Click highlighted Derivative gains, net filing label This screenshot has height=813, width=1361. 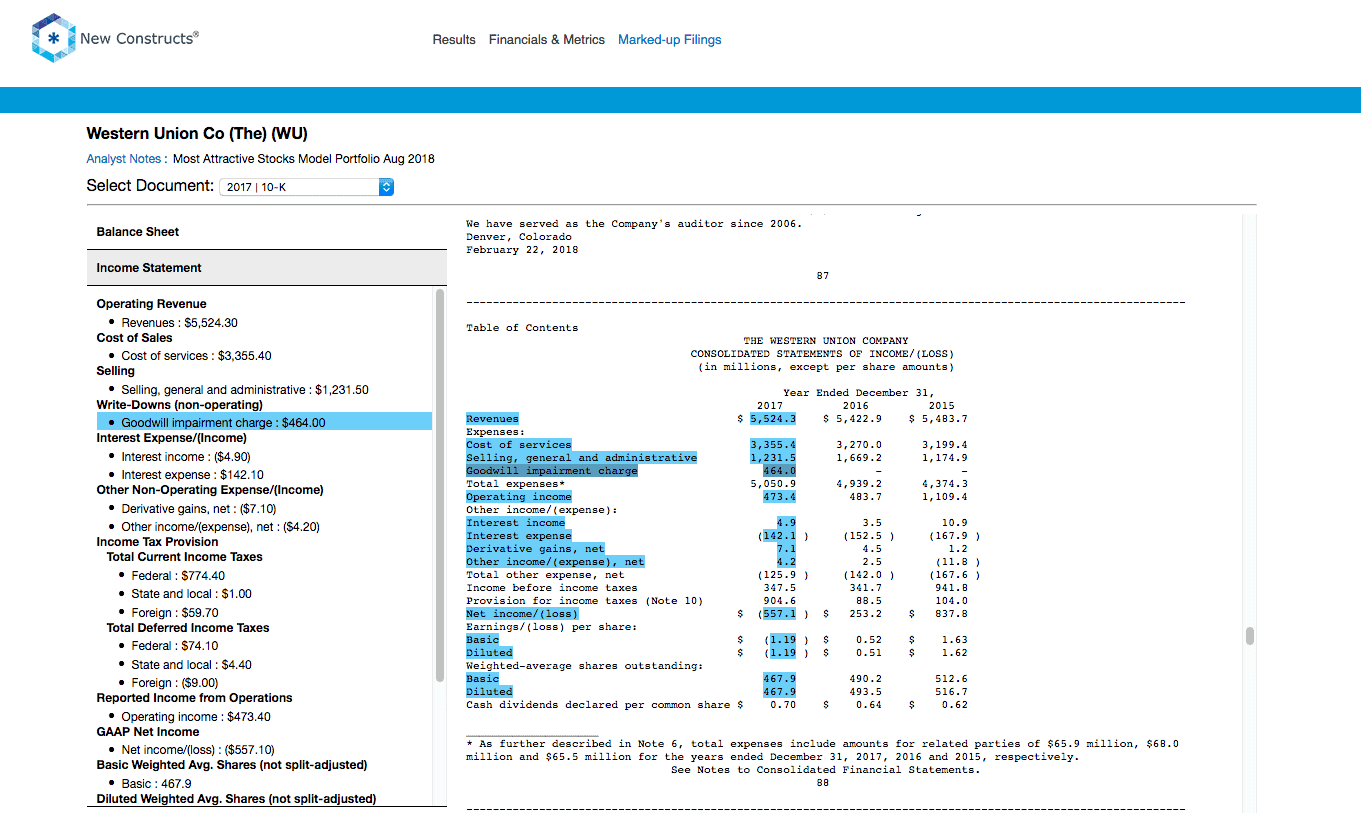535,549
